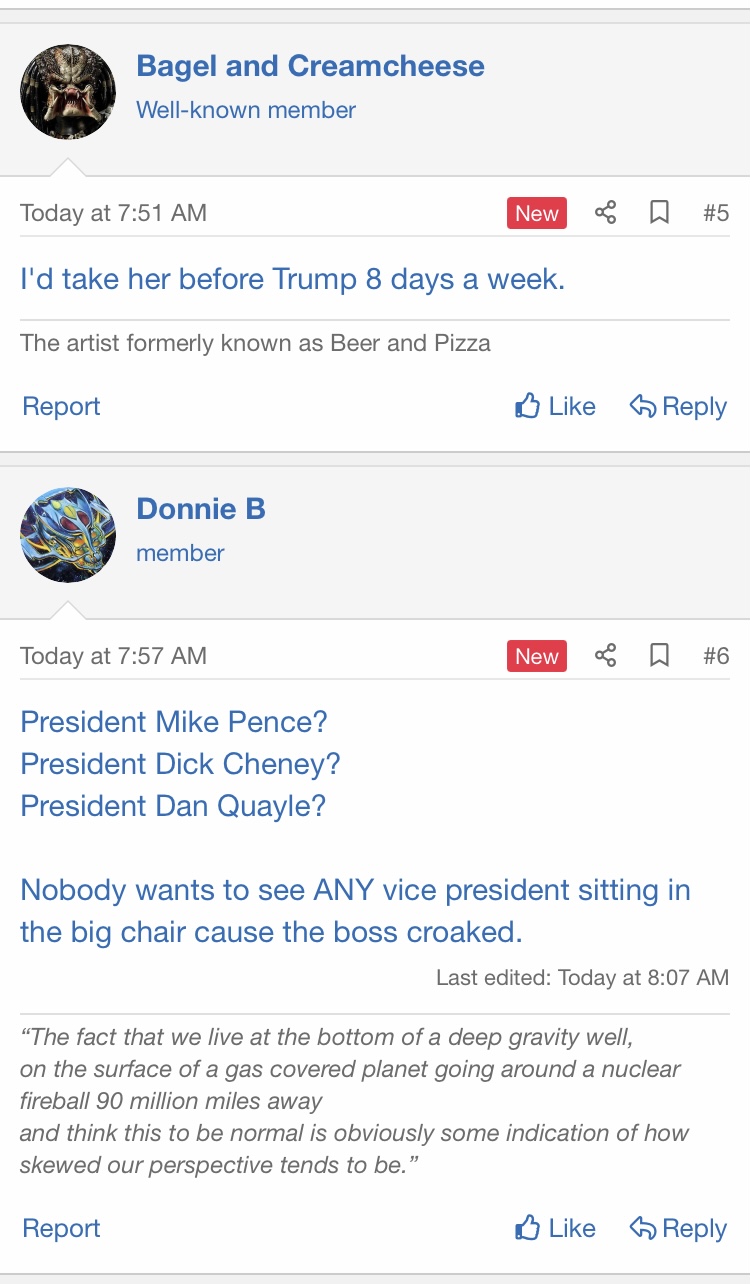Click share icon on post #6
Viewport: 750px width, 1284px height.
point(605,656)
